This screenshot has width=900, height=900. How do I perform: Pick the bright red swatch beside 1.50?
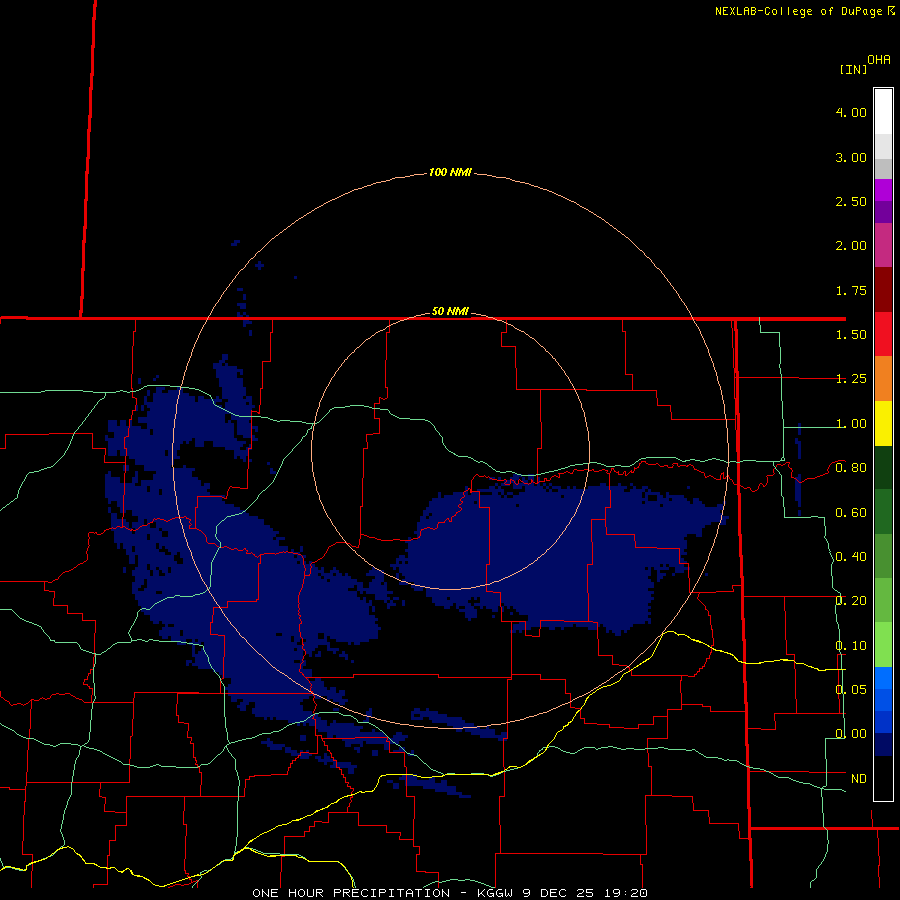883,334
